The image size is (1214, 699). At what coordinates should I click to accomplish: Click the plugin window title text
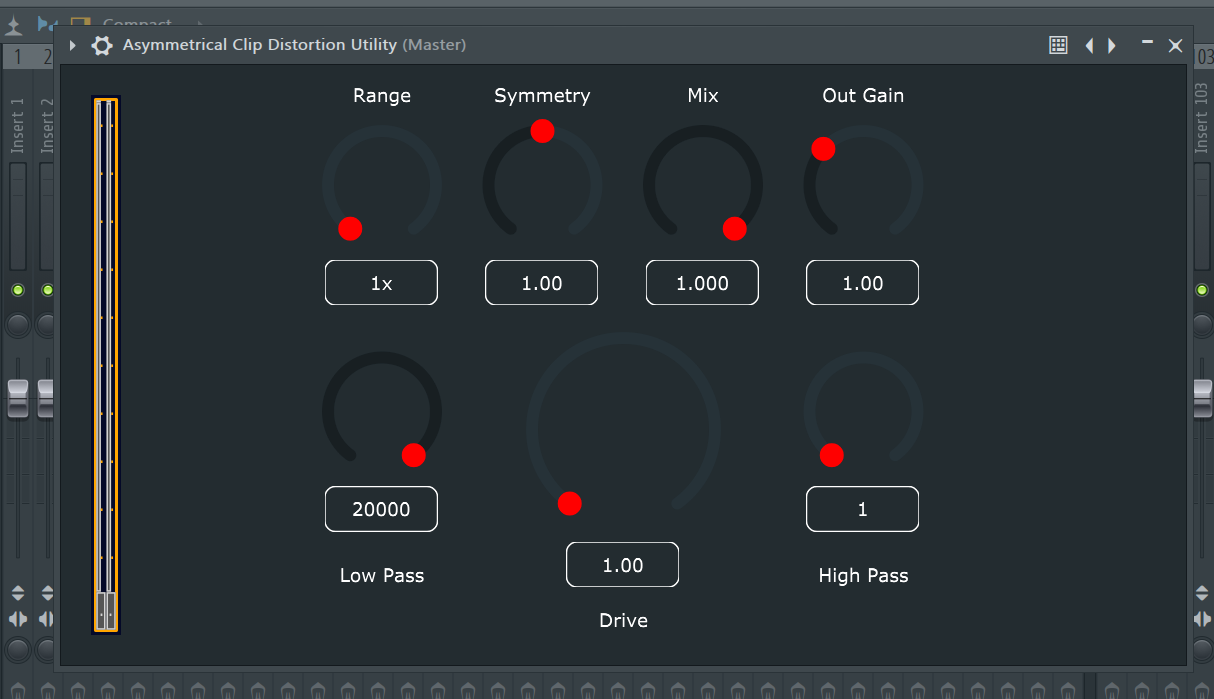(294, 45)
